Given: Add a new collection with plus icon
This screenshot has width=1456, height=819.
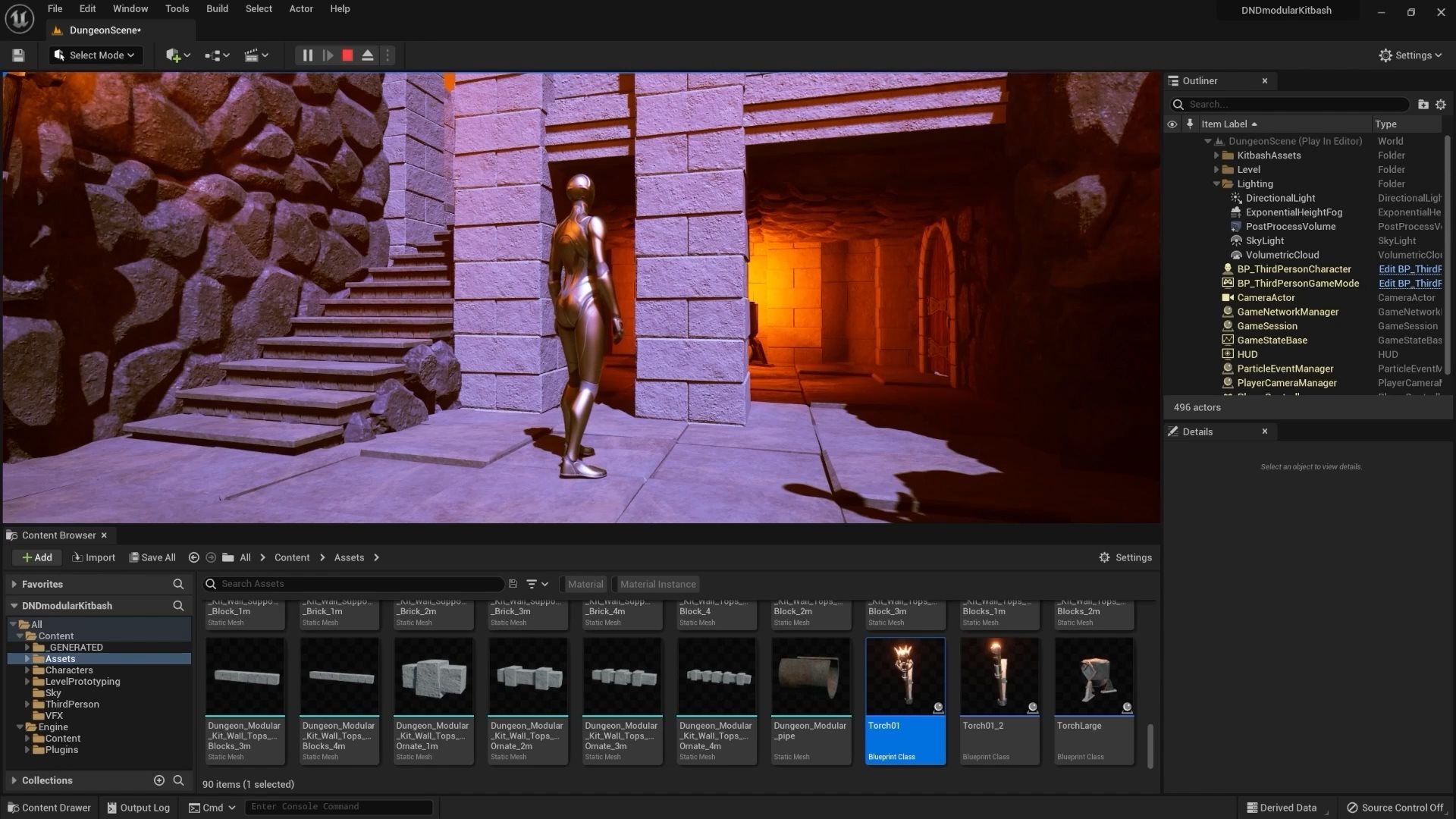Looking at the screenshot, I should coord(158,780).
